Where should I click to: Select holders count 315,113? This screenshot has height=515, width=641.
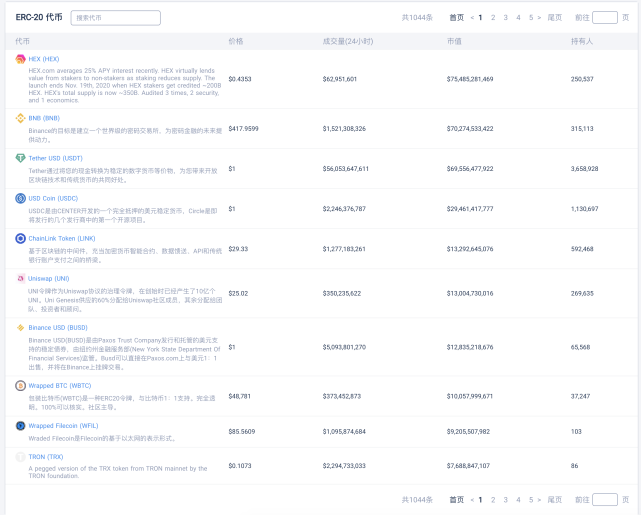(582, 128)
